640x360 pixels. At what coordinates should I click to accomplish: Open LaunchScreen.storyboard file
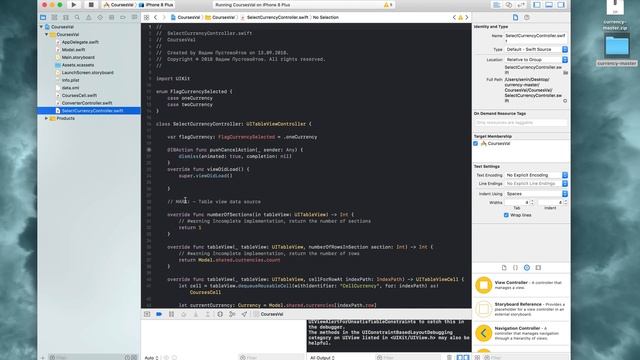click(x=88, y=73)
